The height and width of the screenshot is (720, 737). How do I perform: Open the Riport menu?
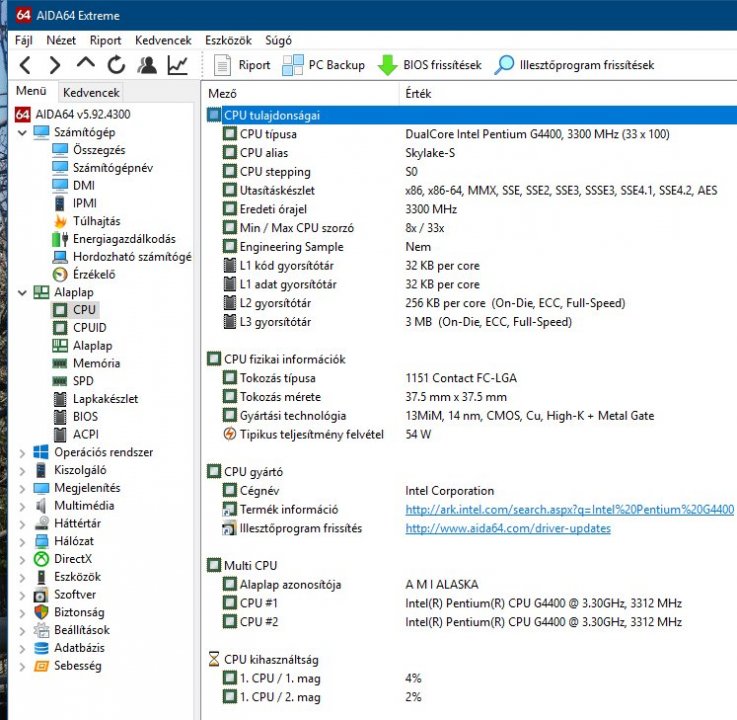105,40
